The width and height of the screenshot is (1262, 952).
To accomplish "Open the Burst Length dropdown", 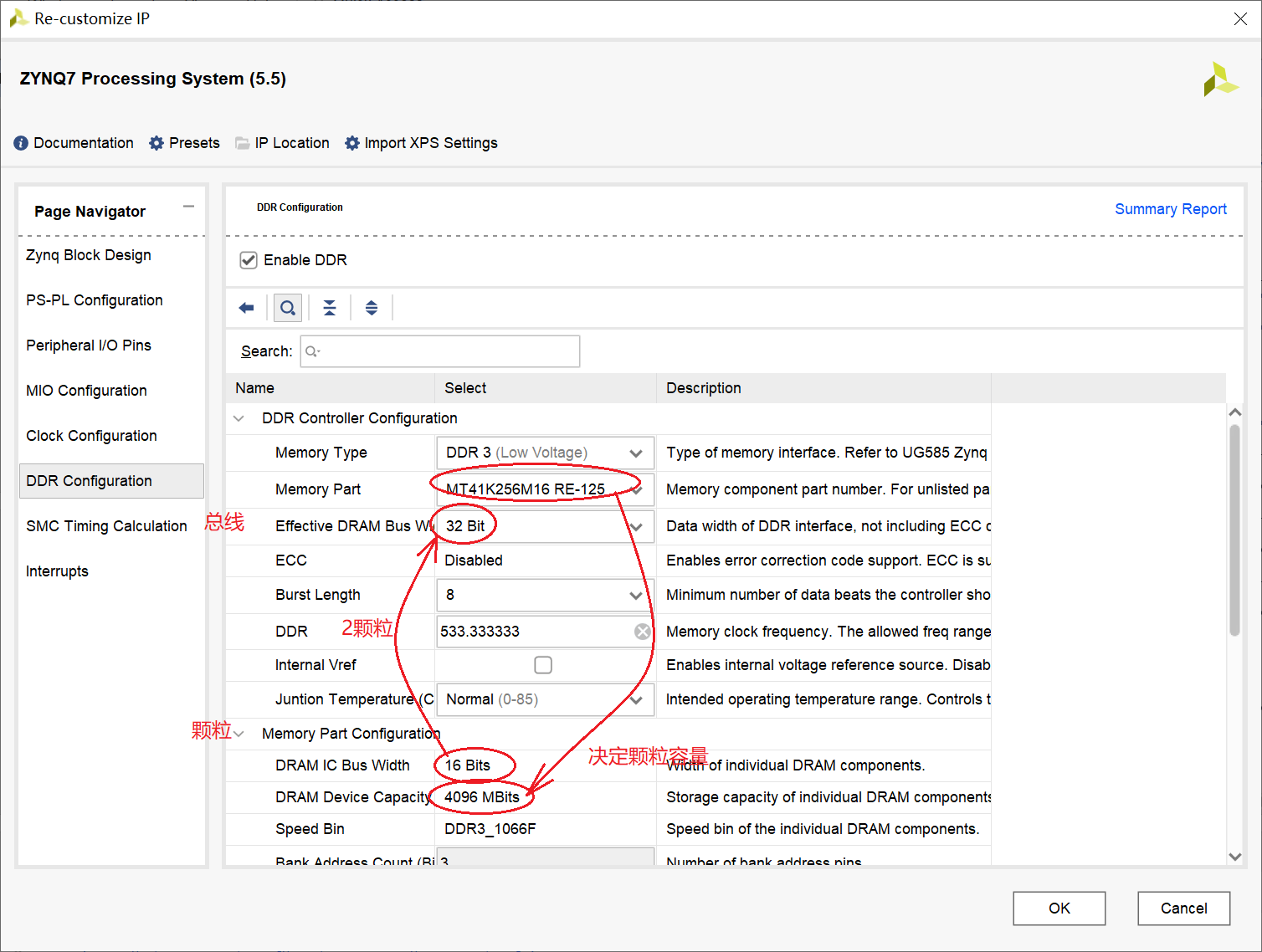I will [x=545, y=595].
